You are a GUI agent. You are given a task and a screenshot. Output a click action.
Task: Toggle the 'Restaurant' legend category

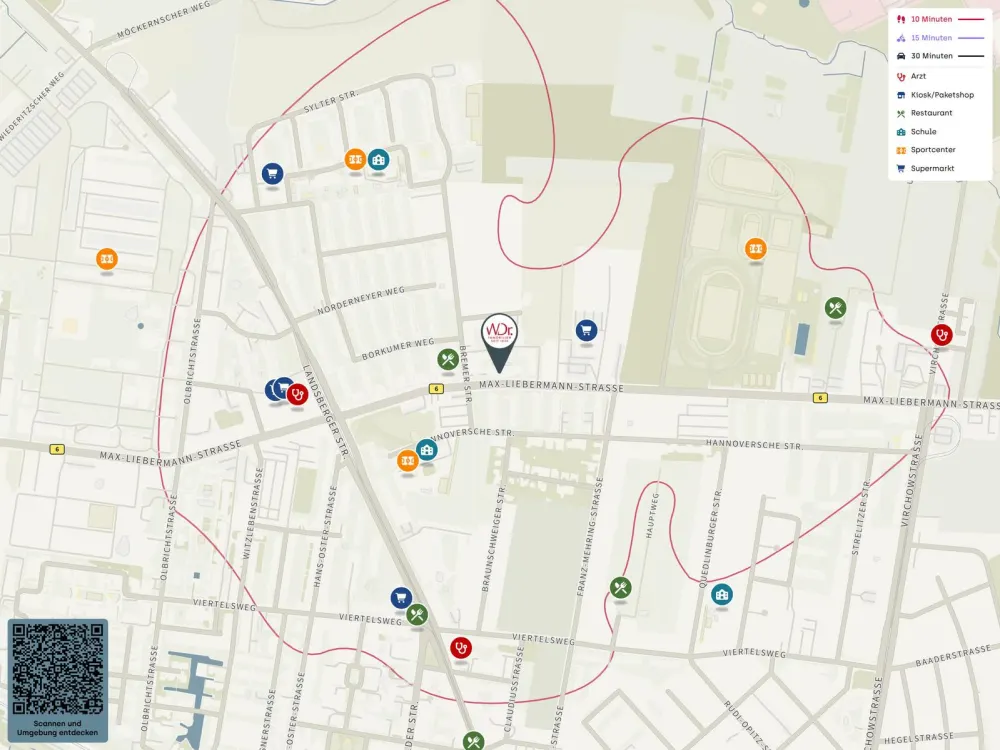click(924, 113)
